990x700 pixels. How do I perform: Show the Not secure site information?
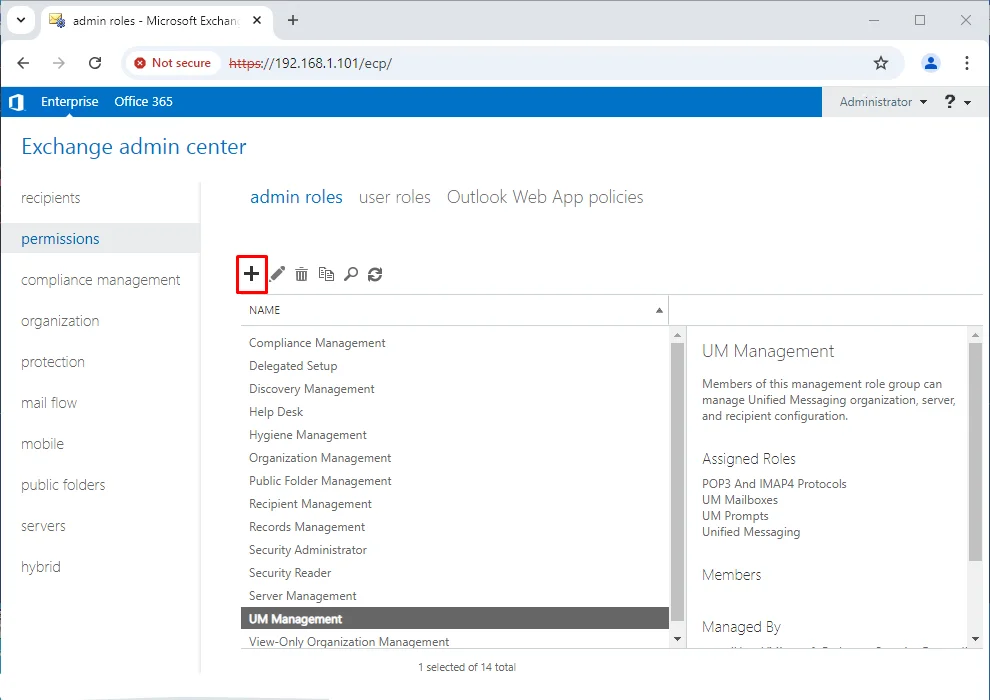(x=172, y=63)
